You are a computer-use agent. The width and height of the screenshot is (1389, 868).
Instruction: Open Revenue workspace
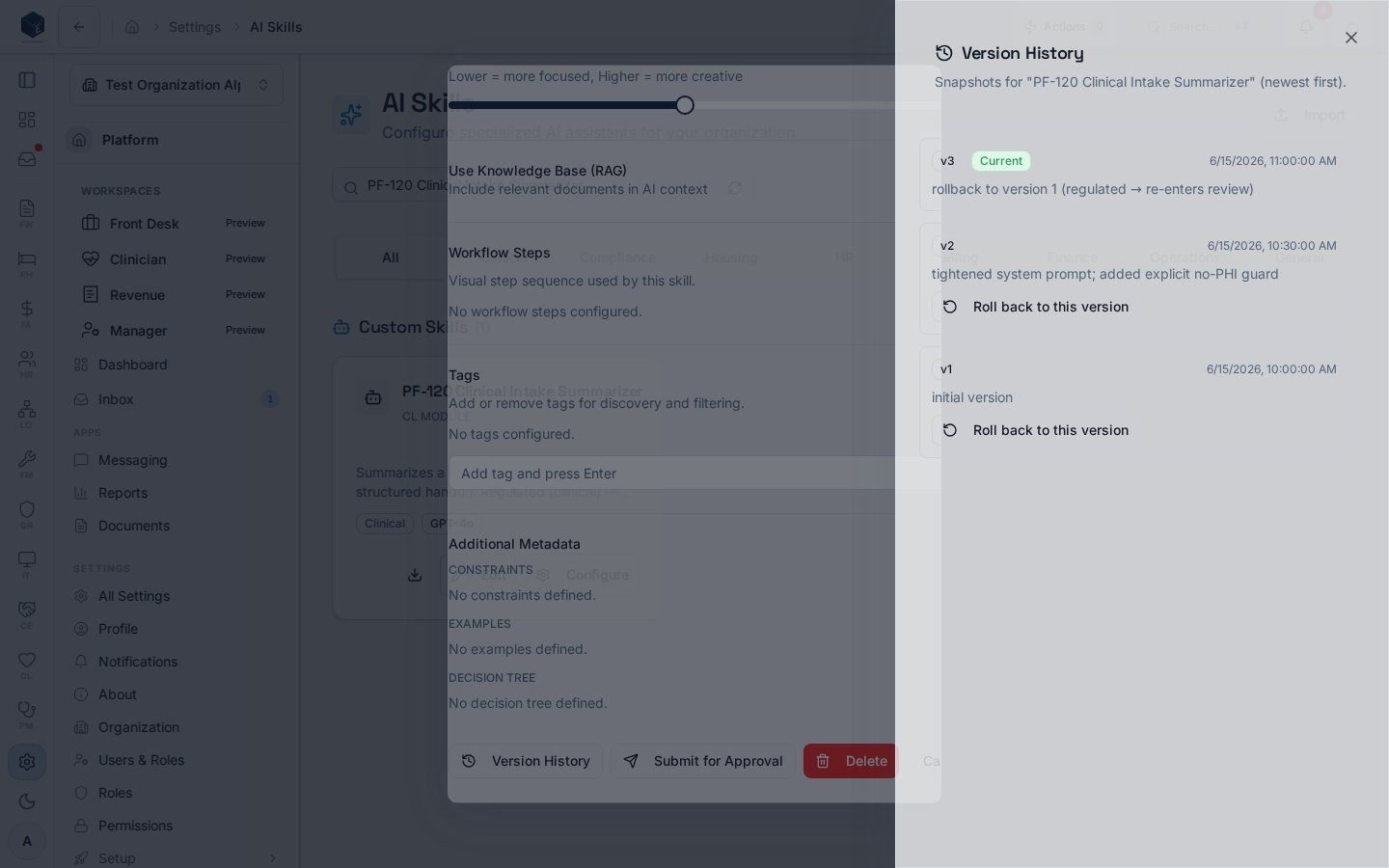[176, 295]
